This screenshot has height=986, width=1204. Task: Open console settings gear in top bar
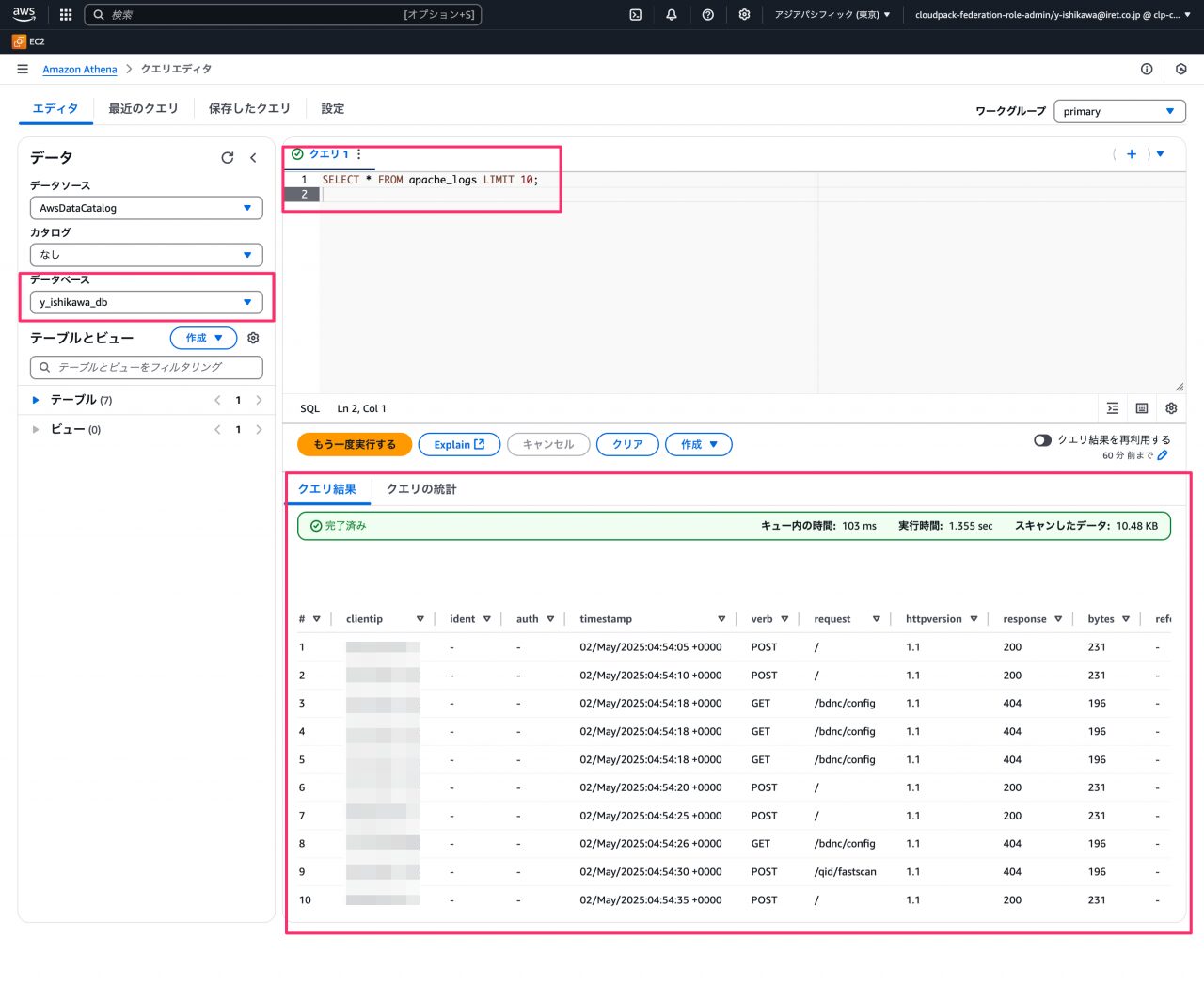click(744, 14)
